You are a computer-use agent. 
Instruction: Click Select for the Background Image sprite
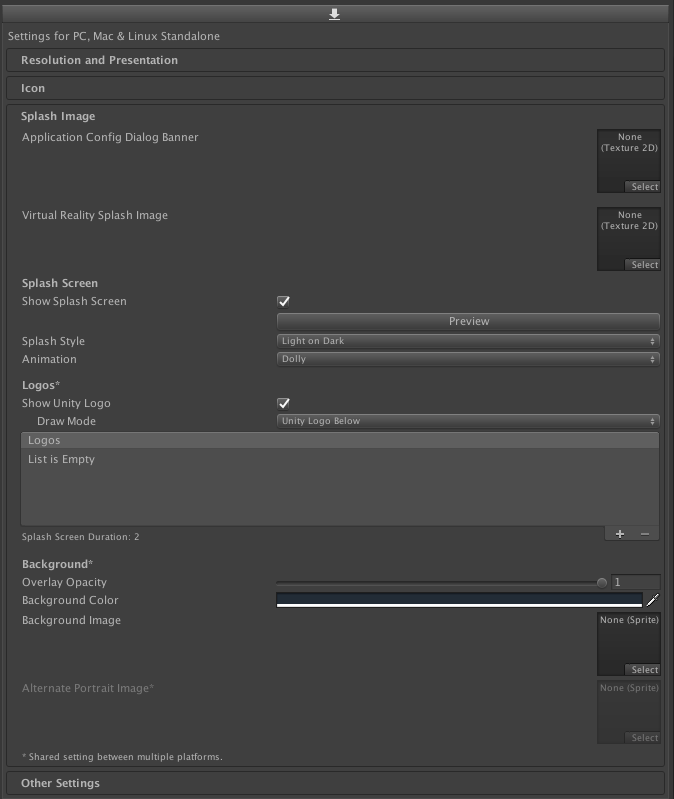pos(643,670)
